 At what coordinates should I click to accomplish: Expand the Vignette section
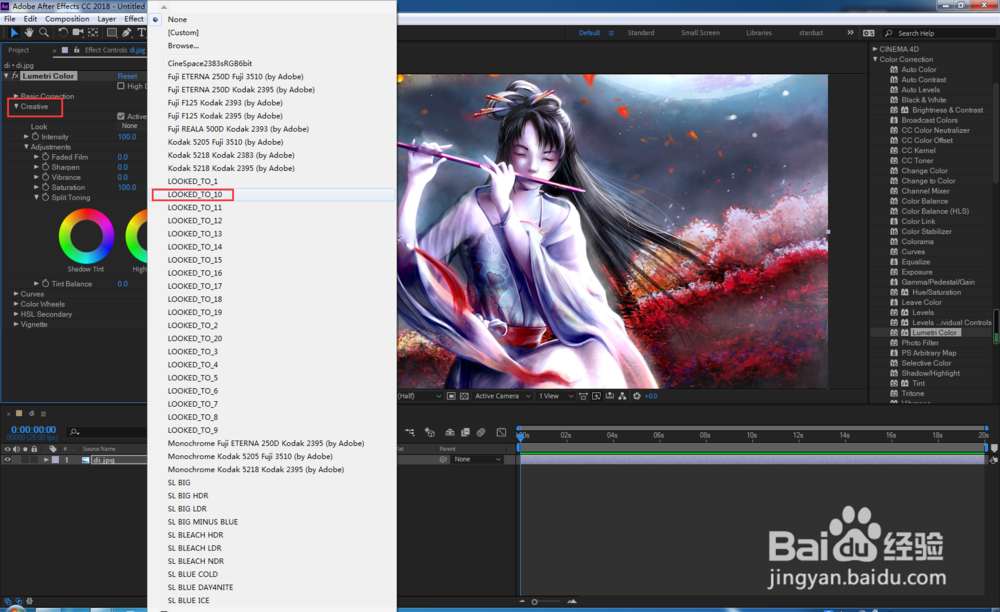pyautogui.click(x=16, y=324)
